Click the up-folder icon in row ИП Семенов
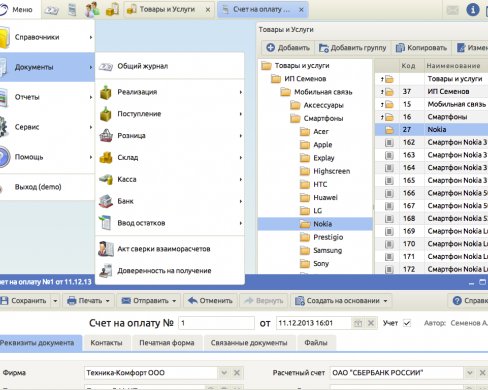 tap(387, 92)
